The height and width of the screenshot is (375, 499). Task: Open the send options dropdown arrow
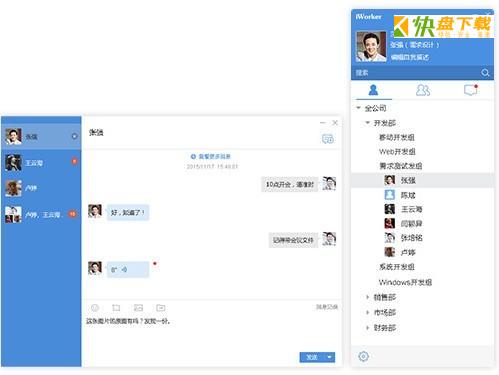[x=329, y=357]
